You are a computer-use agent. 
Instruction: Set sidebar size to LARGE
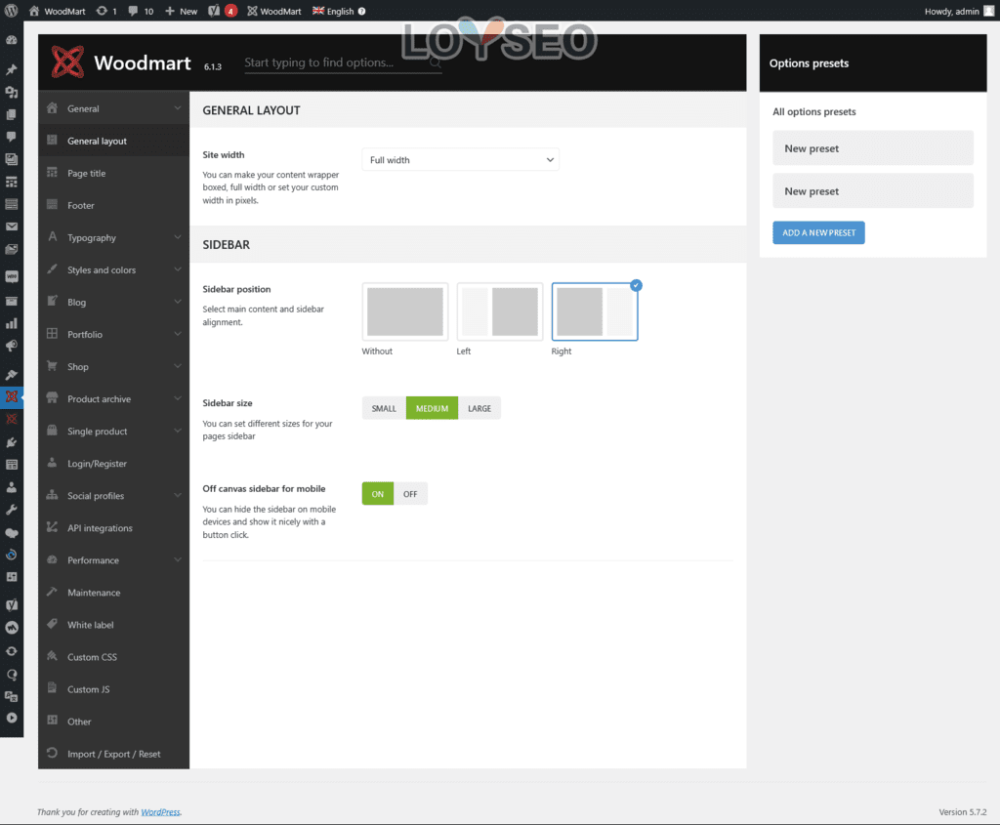point(480,408)
